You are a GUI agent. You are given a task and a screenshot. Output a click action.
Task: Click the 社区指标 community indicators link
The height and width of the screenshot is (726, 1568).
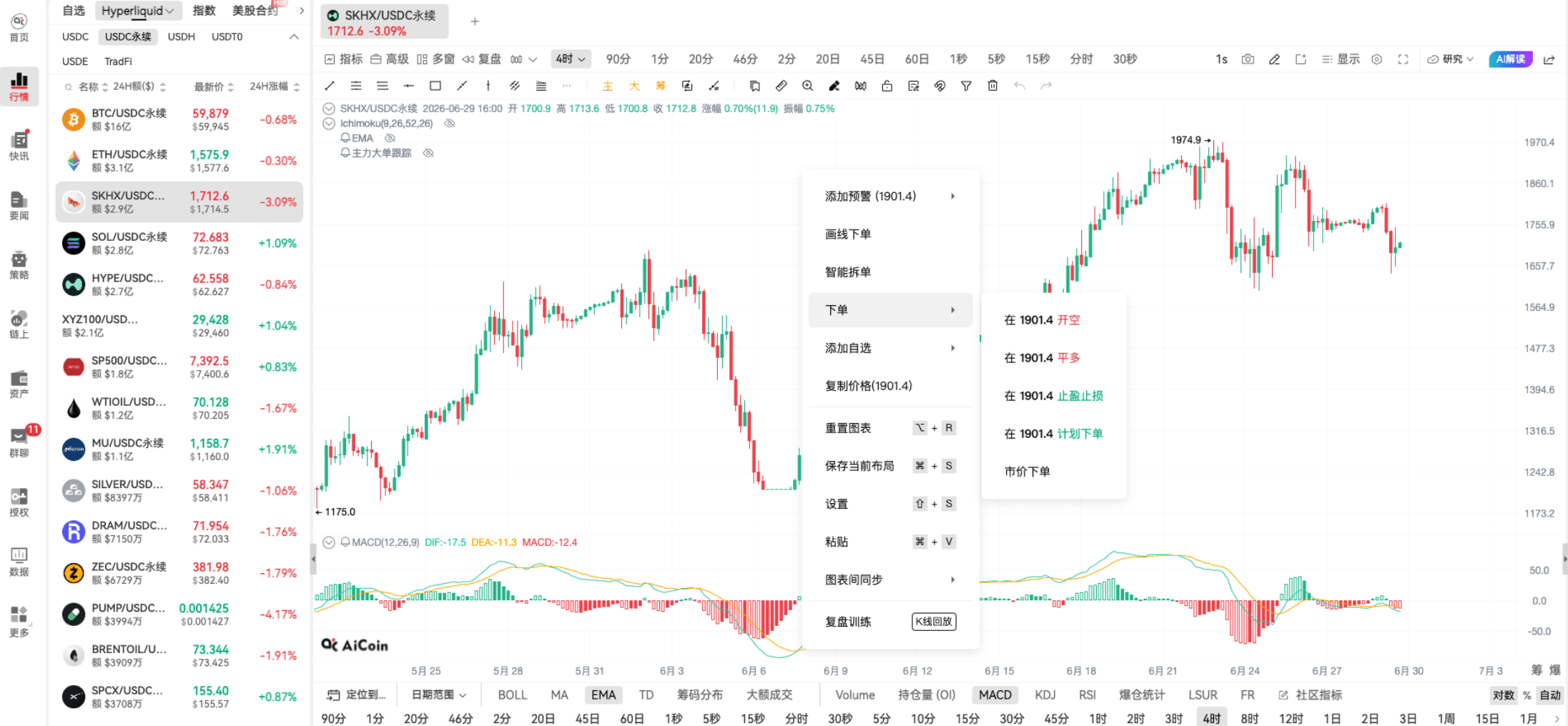tap(1310, 695)
